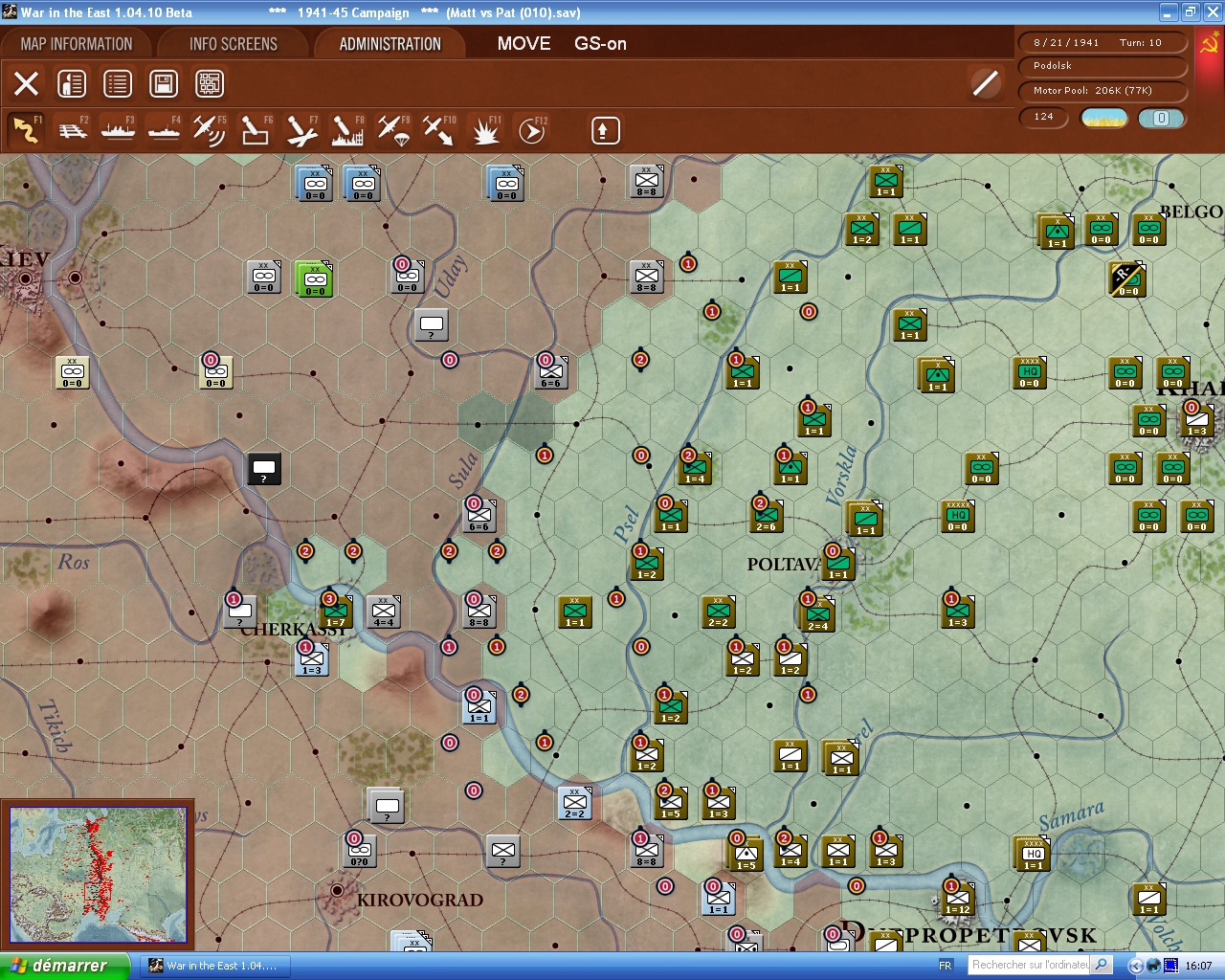Switch to the Administration tab
The width and height of the screenshot is (1225, 980).
coord(390,44)
